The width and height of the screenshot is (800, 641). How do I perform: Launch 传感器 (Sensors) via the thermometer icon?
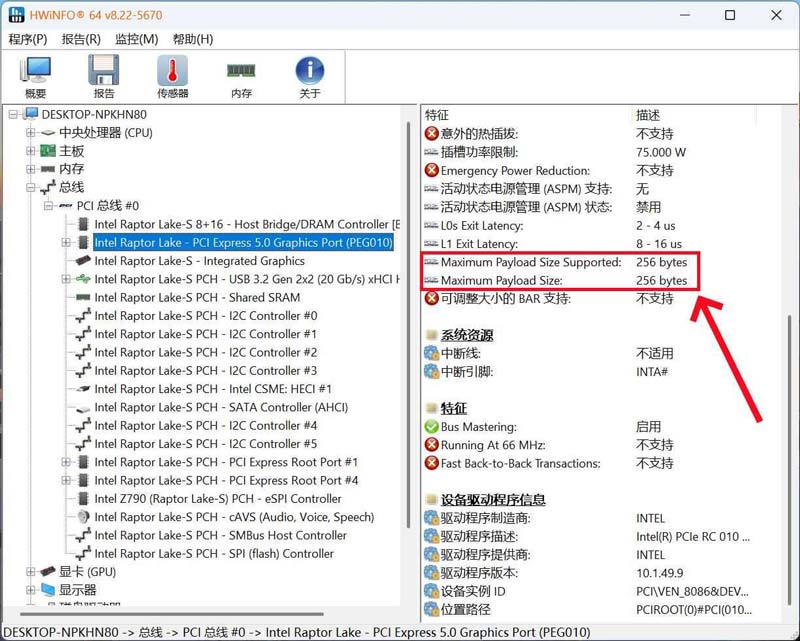[x=172, y=70]
